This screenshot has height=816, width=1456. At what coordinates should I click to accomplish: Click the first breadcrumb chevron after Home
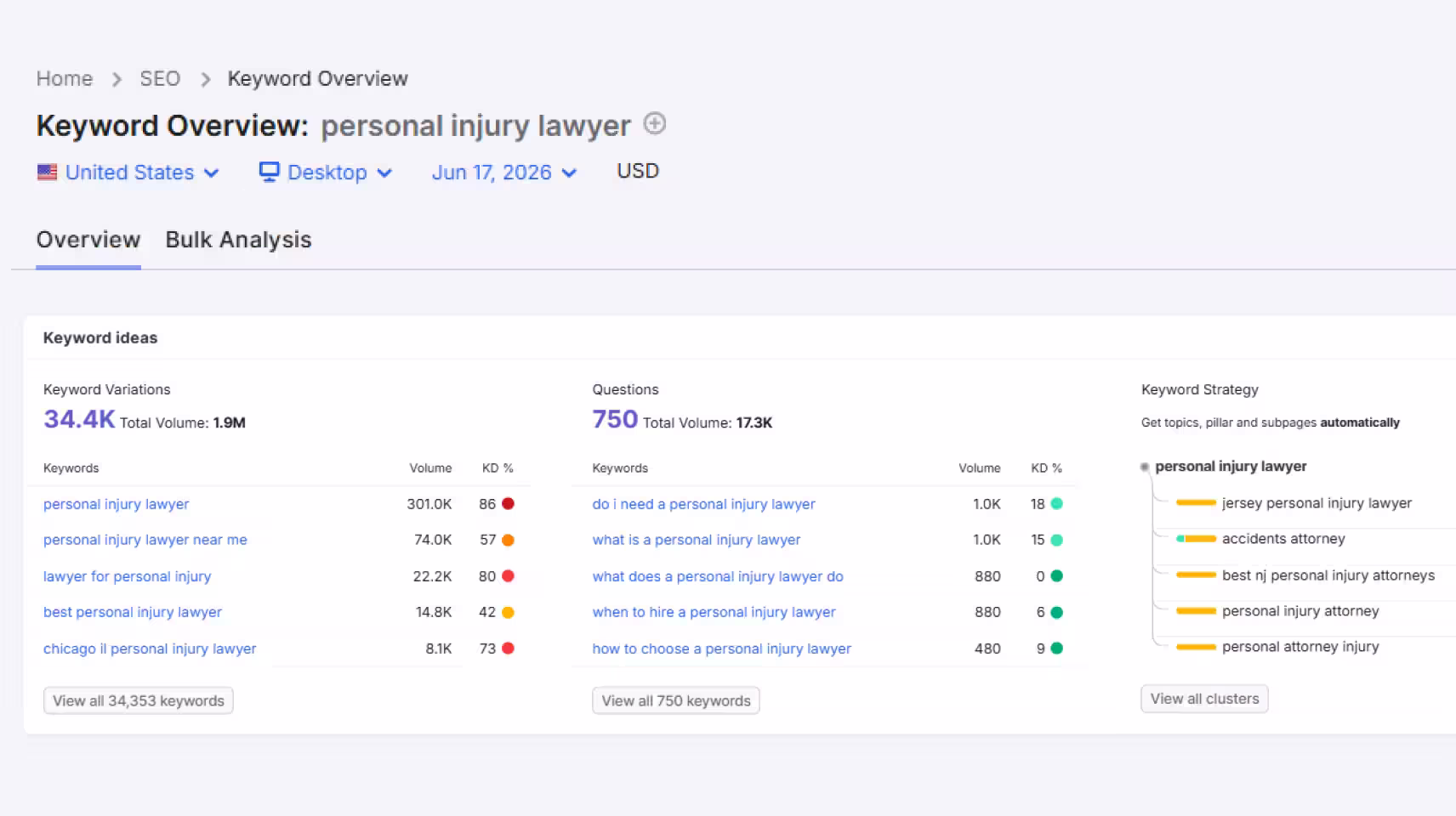click(x=117, y=79)
